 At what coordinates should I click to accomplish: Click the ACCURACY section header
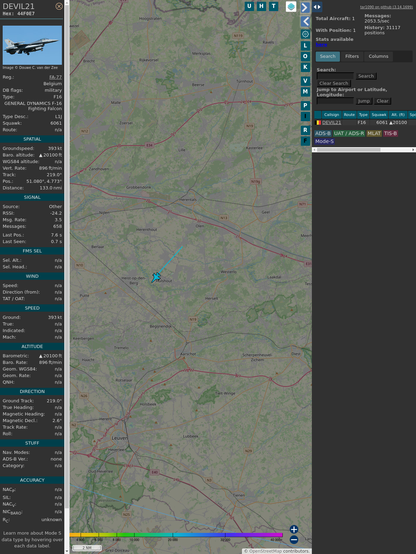pyautogui.click(x=32, y=480)
